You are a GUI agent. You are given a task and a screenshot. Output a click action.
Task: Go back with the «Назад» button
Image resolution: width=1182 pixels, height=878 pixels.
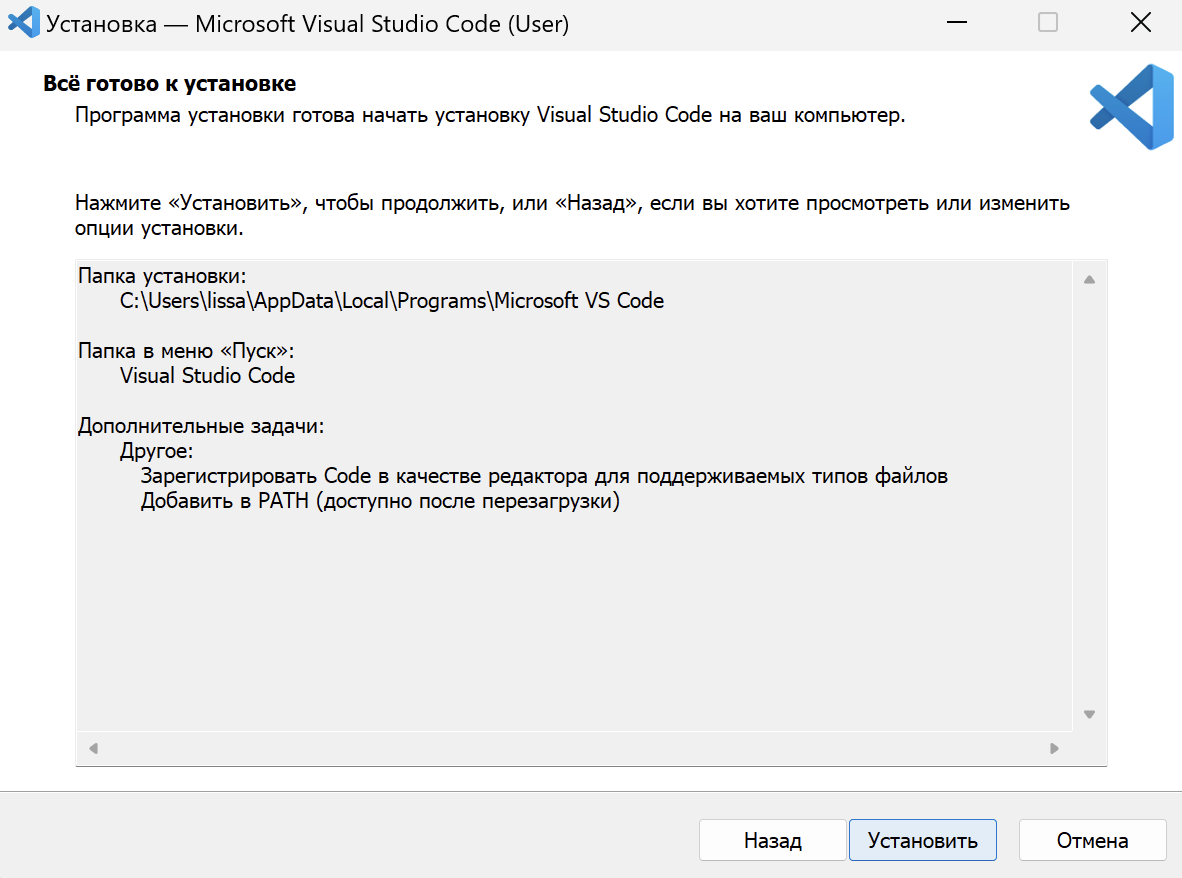(773, 840)
